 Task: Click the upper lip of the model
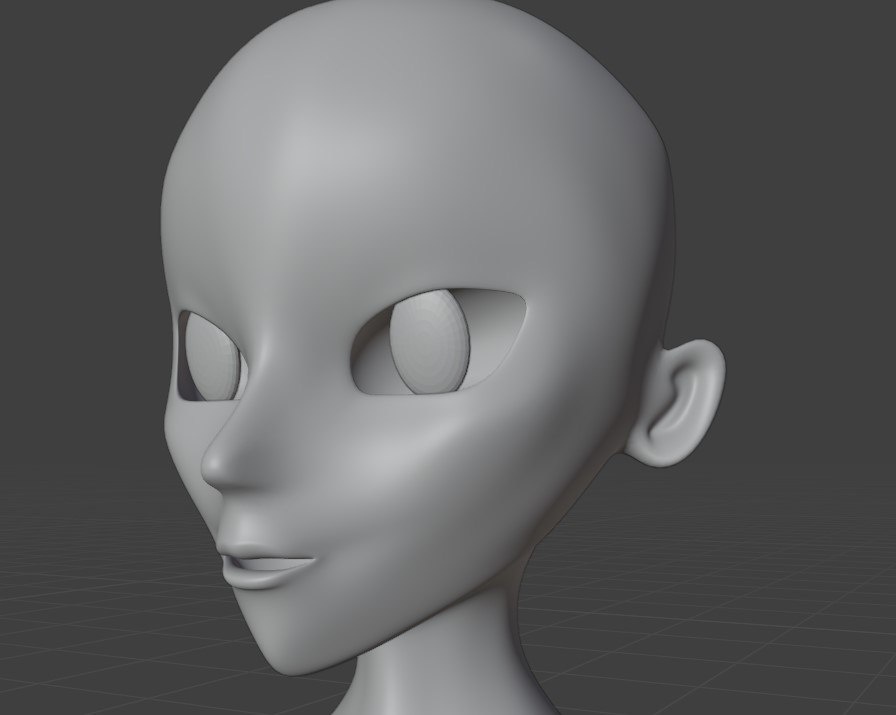[256, 553]
